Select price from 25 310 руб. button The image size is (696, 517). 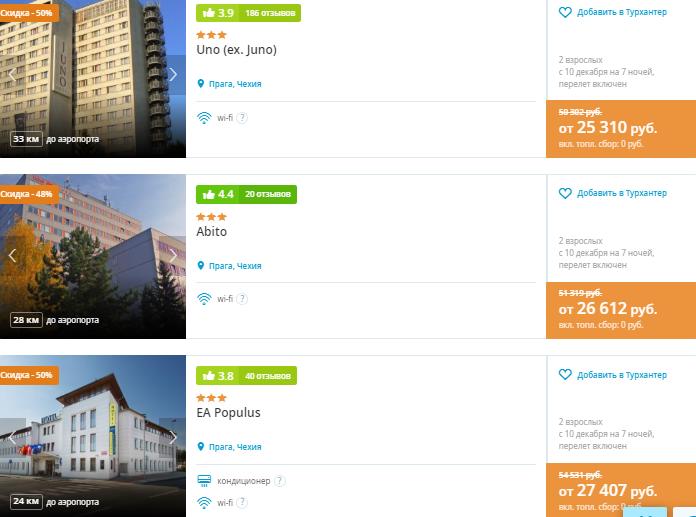621,129
